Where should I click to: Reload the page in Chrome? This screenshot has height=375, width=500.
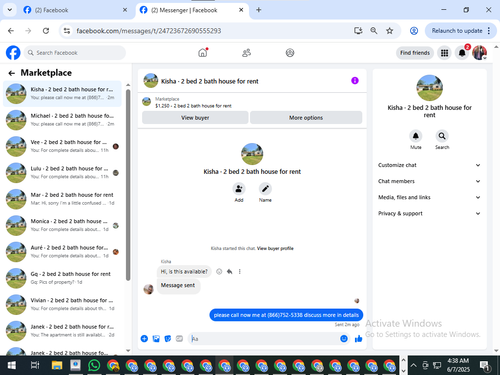[x=46, y=31]
